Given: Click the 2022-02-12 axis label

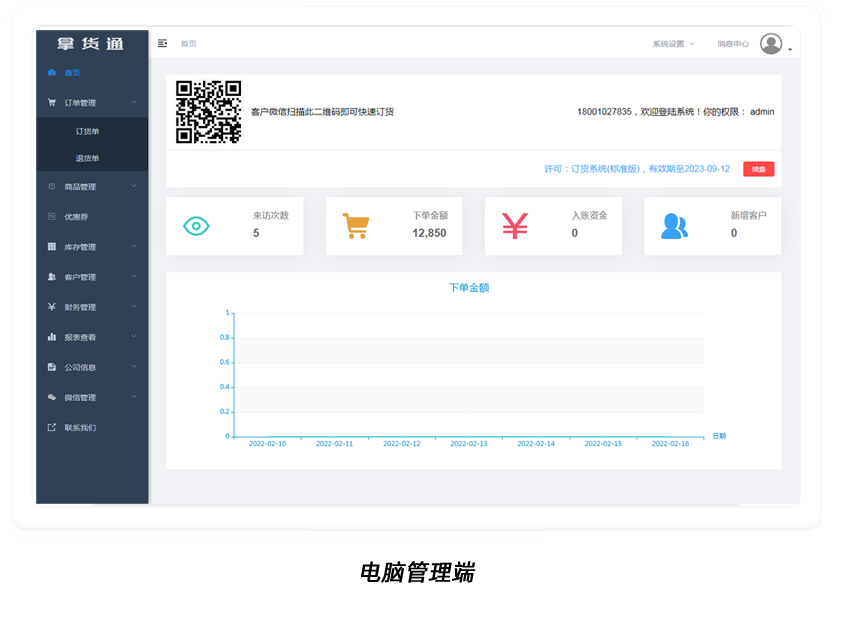Looking at the screenshot, I should pos(402,444).
